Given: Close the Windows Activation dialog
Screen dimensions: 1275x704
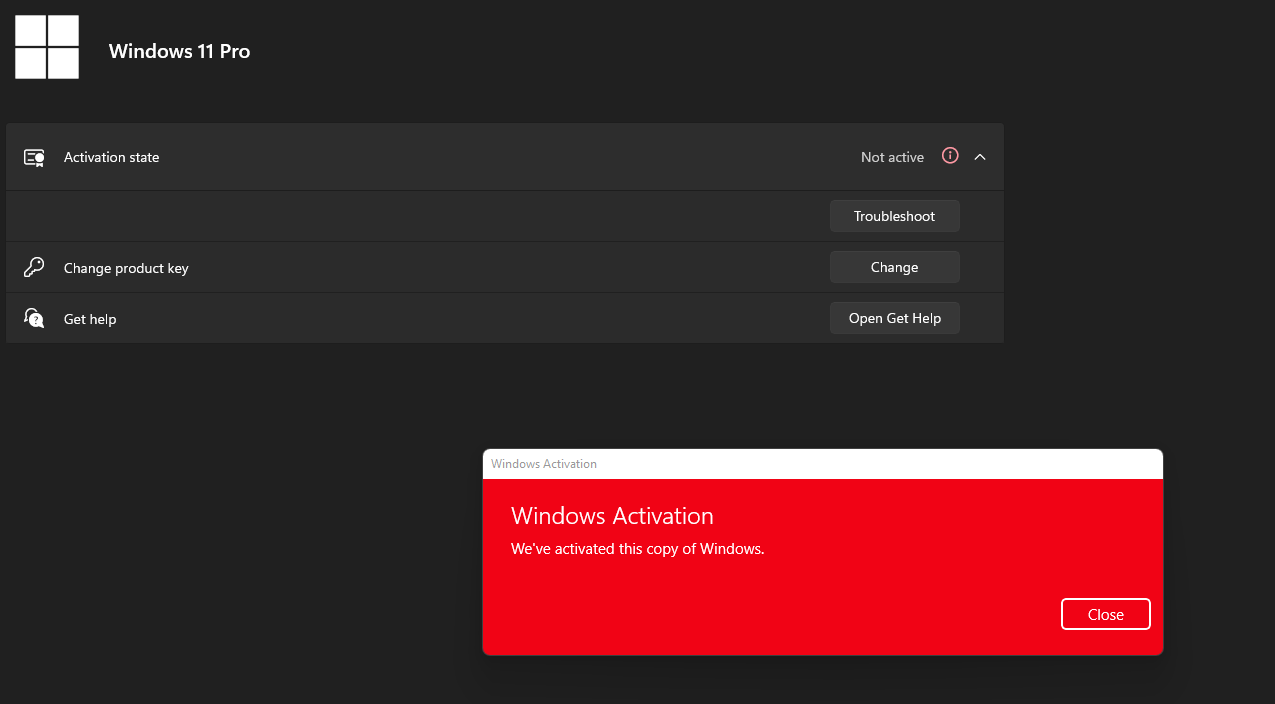Looking at the screenshot, I should [x=1106, y=614].
